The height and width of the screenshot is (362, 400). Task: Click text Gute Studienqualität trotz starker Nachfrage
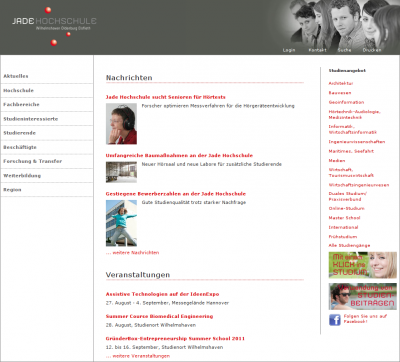click(x=194, y=202)
